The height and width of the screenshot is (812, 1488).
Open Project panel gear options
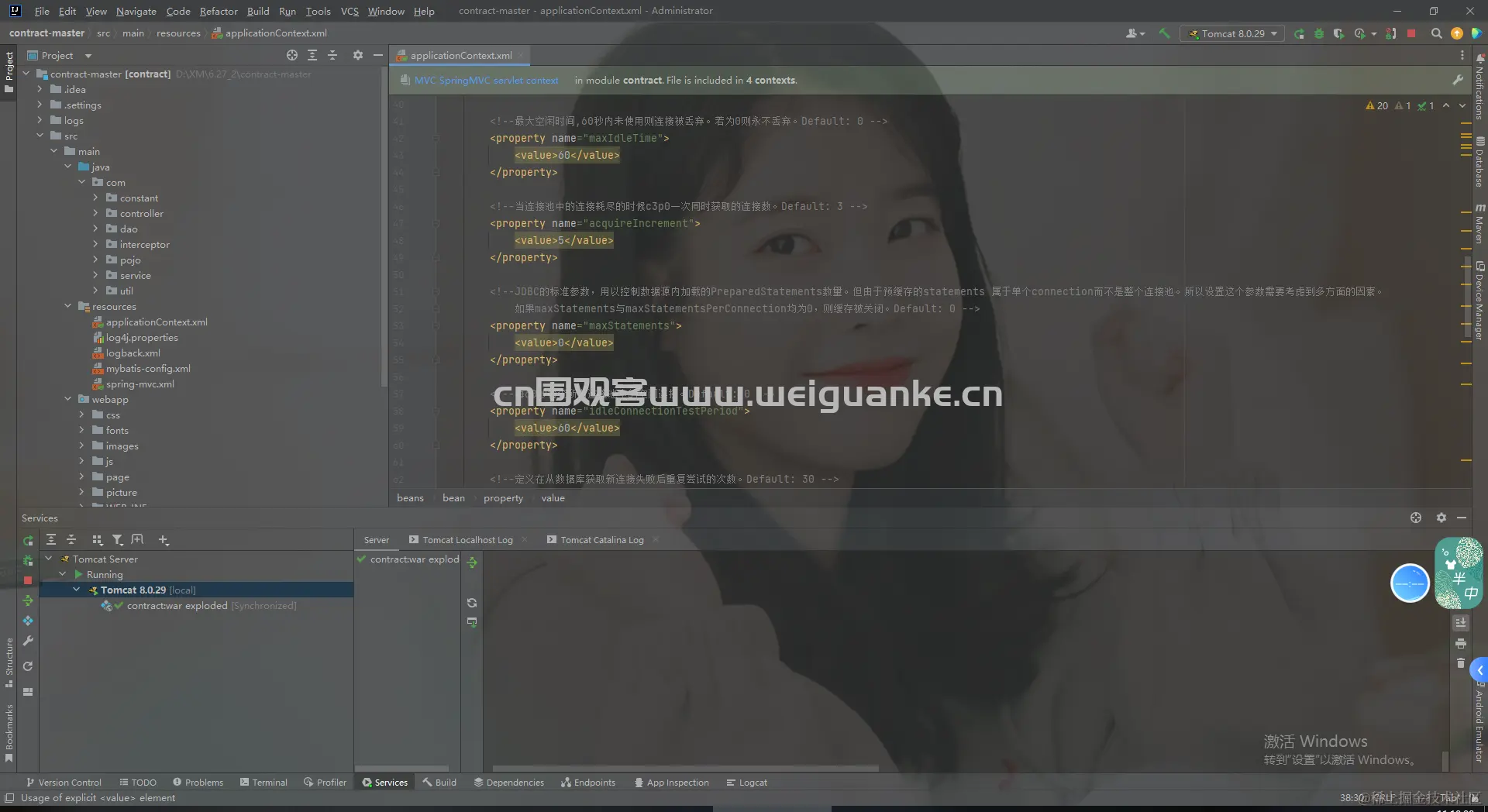(x=357, y=55)
